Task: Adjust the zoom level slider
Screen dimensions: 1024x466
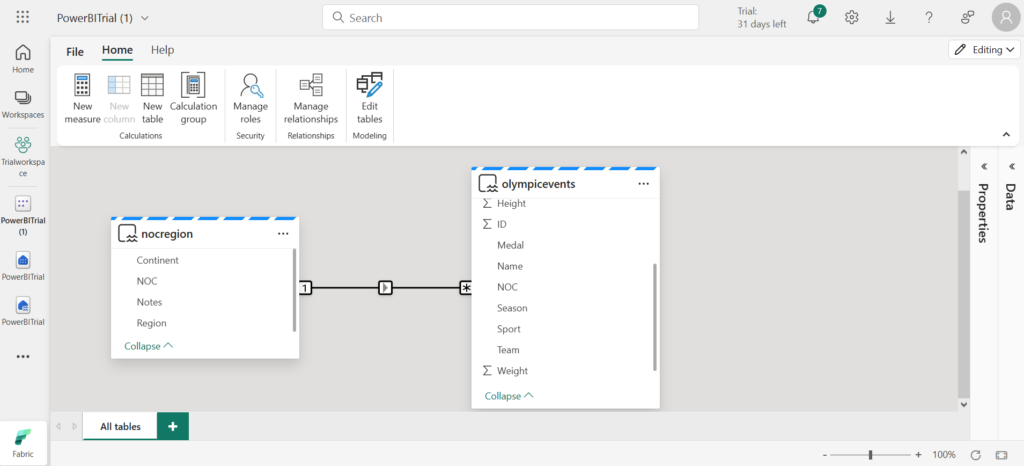Action: pyautogui.click(x=870, y=455)
